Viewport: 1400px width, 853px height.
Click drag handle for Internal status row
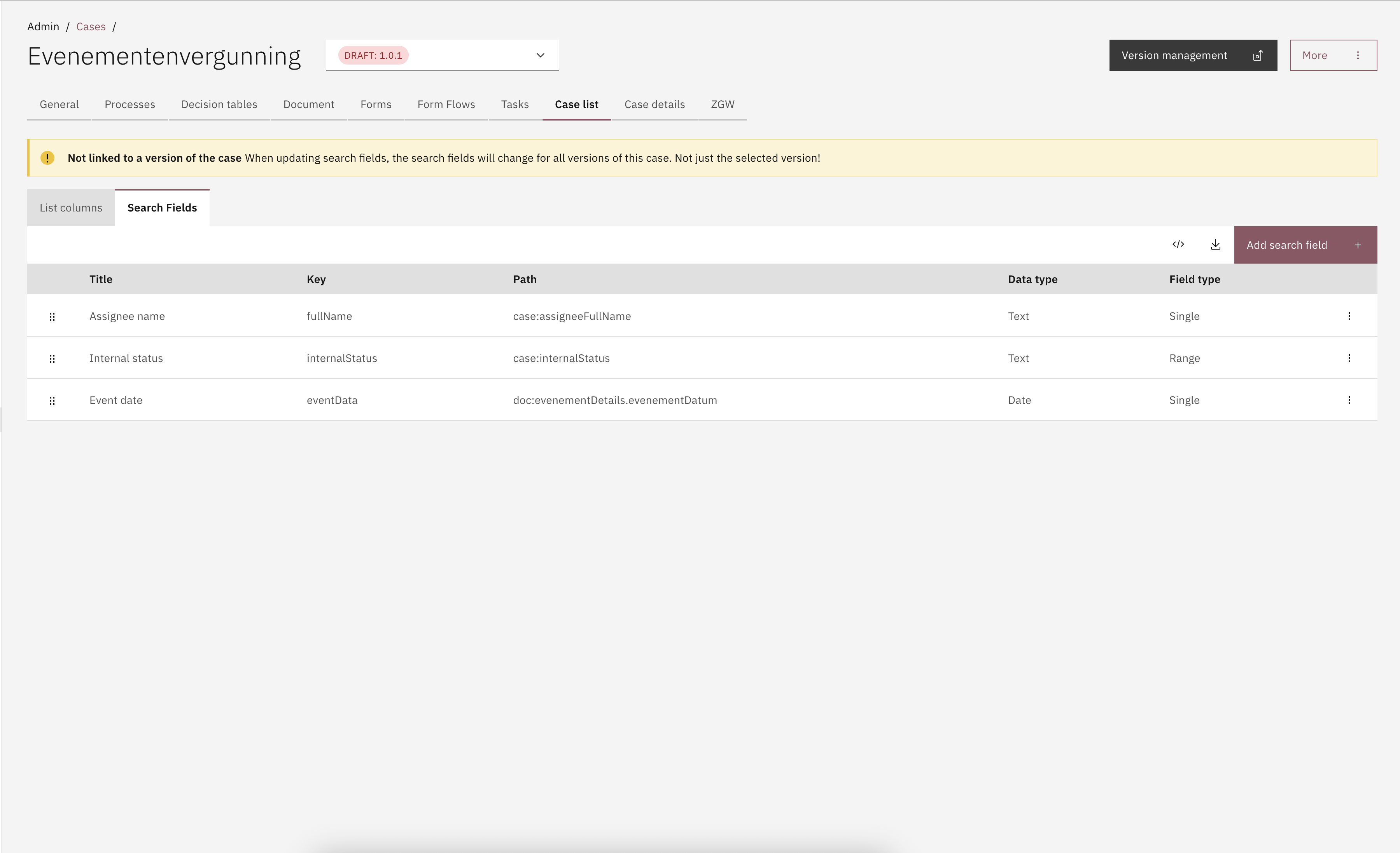(52, 358)
